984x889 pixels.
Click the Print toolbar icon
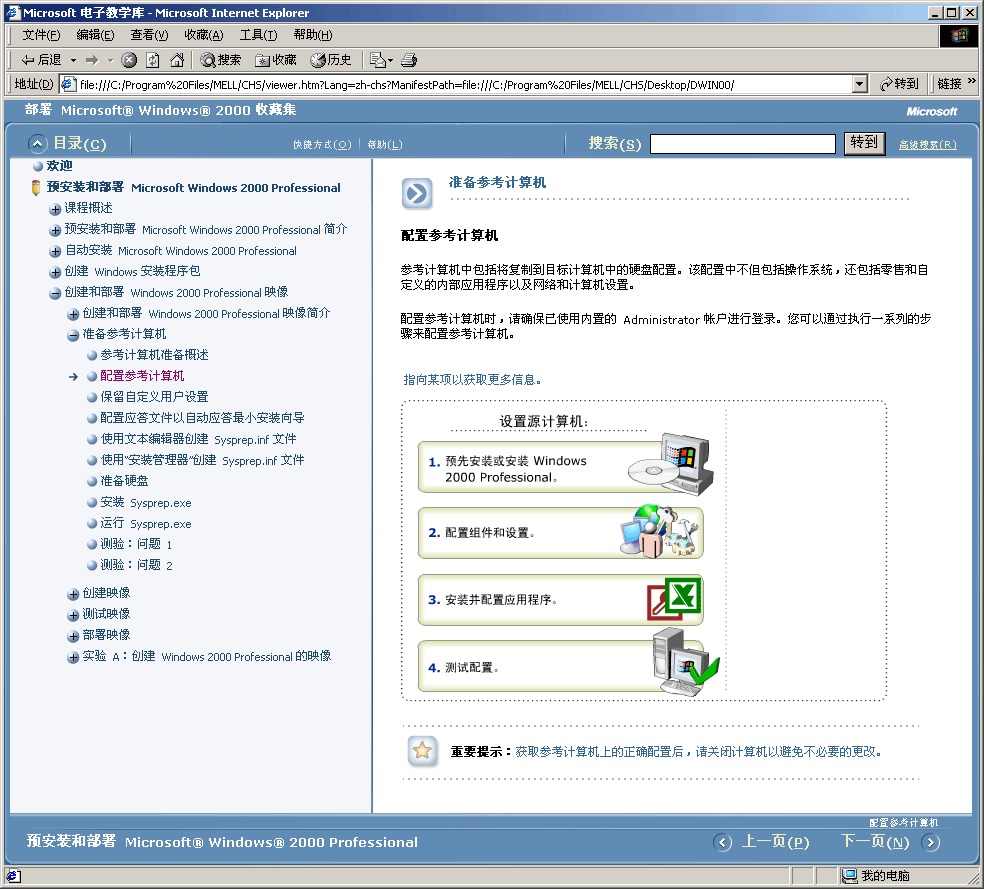point(409,60)
